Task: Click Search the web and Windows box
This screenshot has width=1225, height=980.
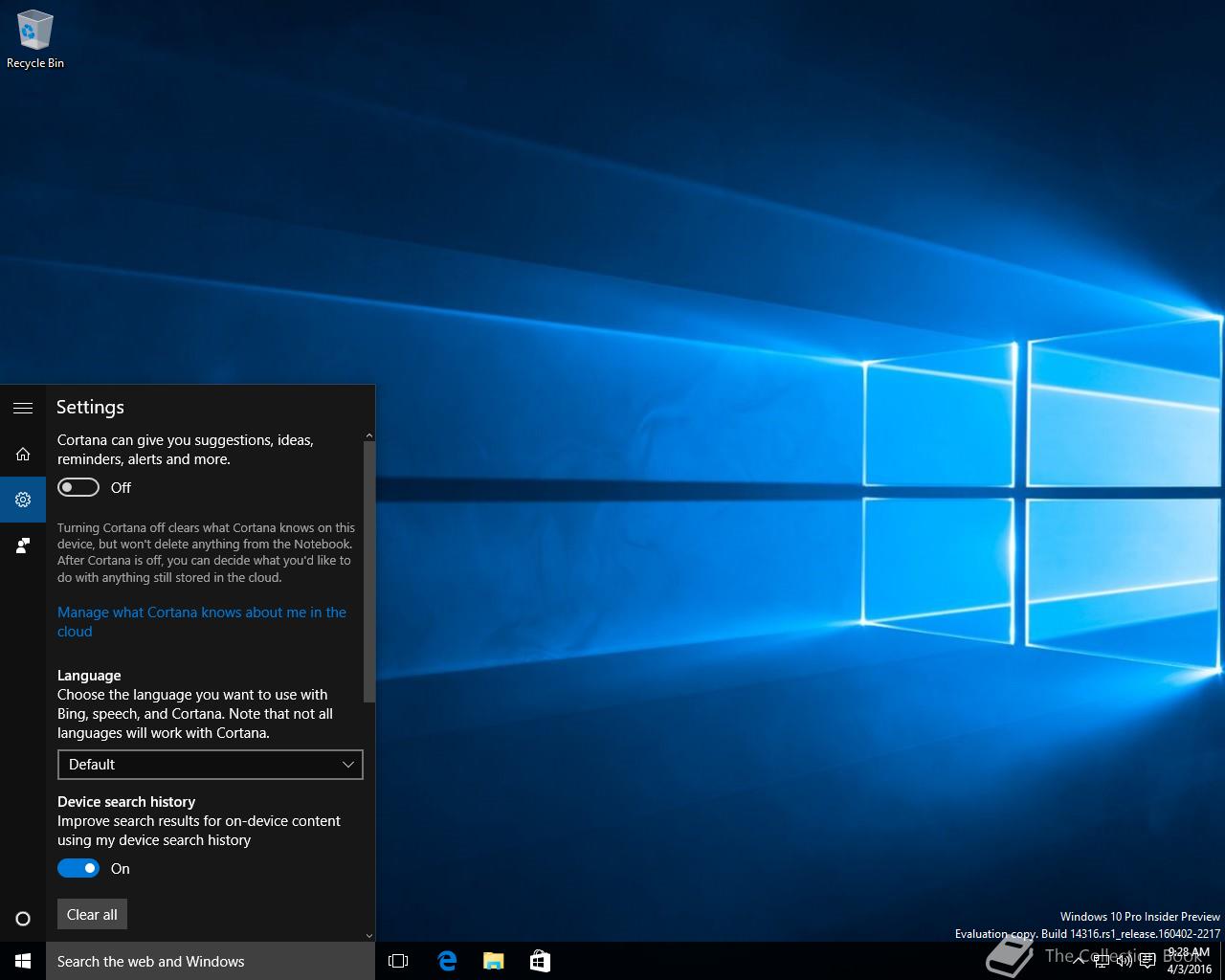Action: tap(211, 961)
